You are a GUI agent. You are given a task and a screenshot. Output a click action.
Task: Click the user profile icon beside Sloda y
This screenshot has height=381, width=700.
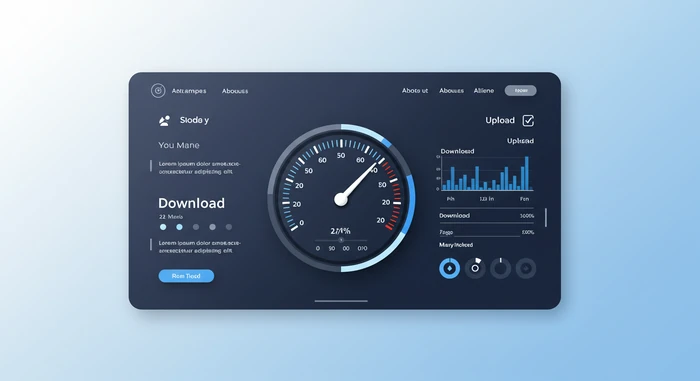tap(164, 121)
